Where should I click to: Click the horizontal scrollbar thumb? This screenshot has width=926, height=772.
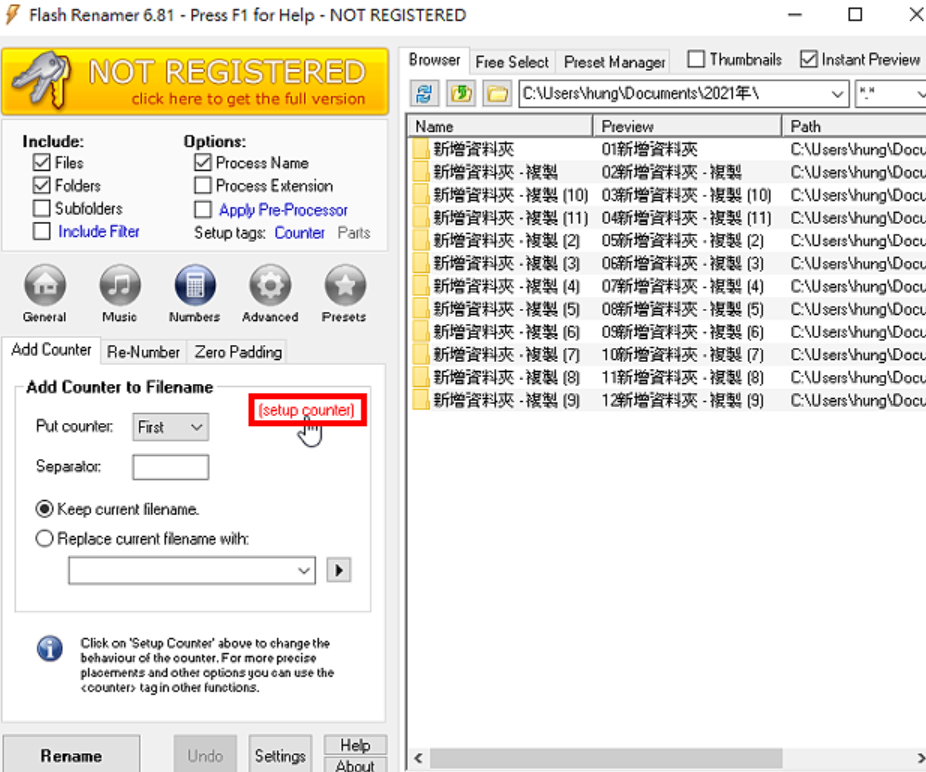[606, 758]
